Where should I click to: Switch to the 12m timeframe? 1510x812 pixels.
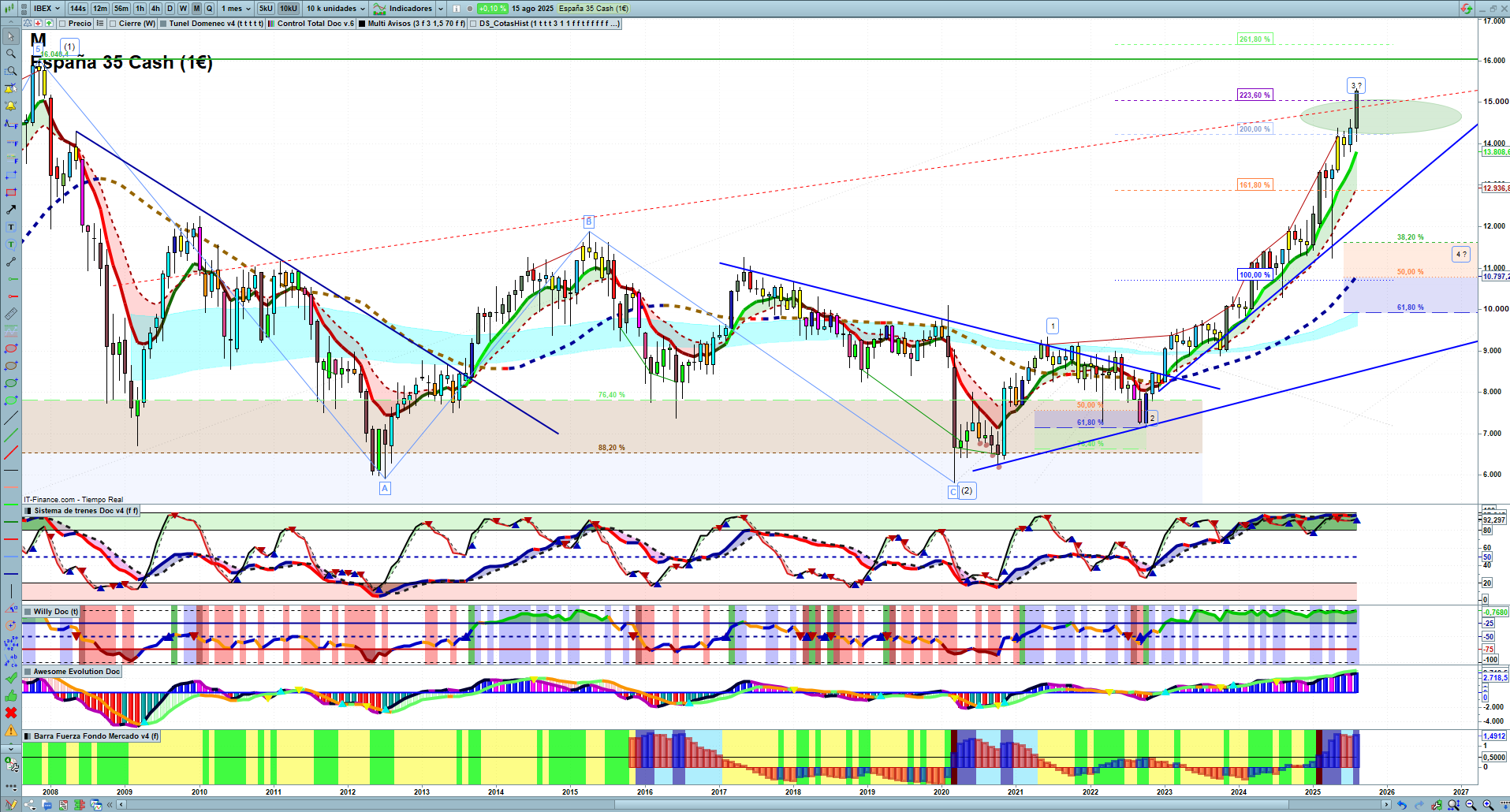(100, 9)
